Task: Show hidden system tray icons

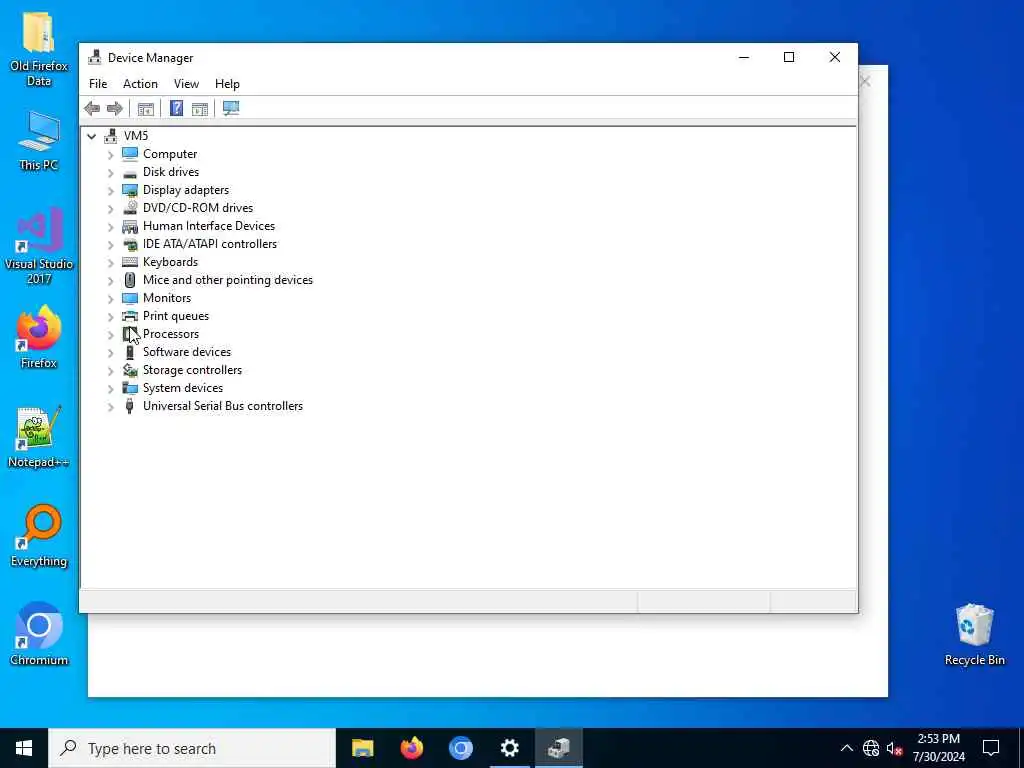Action: coord(846,748)
